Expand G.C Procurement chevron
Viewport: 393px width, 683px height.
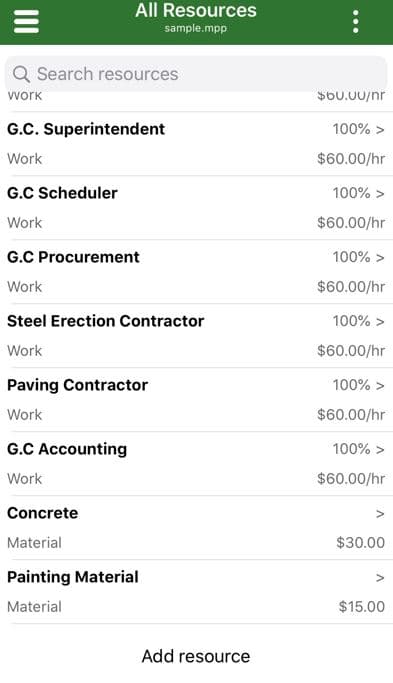click(380, 258)
